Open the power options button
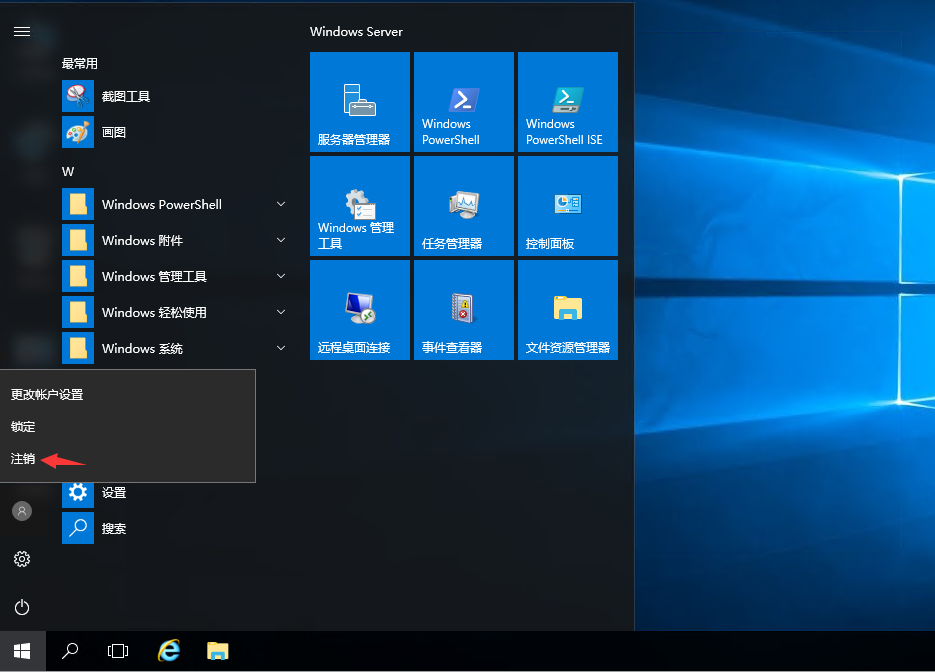 pos(22,607)
